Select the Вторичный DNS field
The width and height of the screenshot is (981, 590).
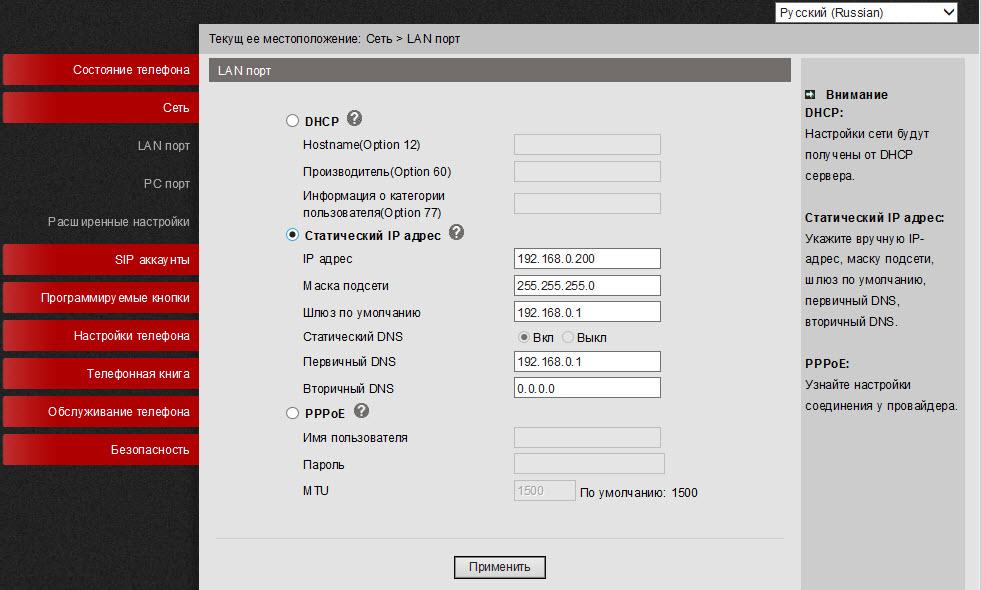pos(586,387)
